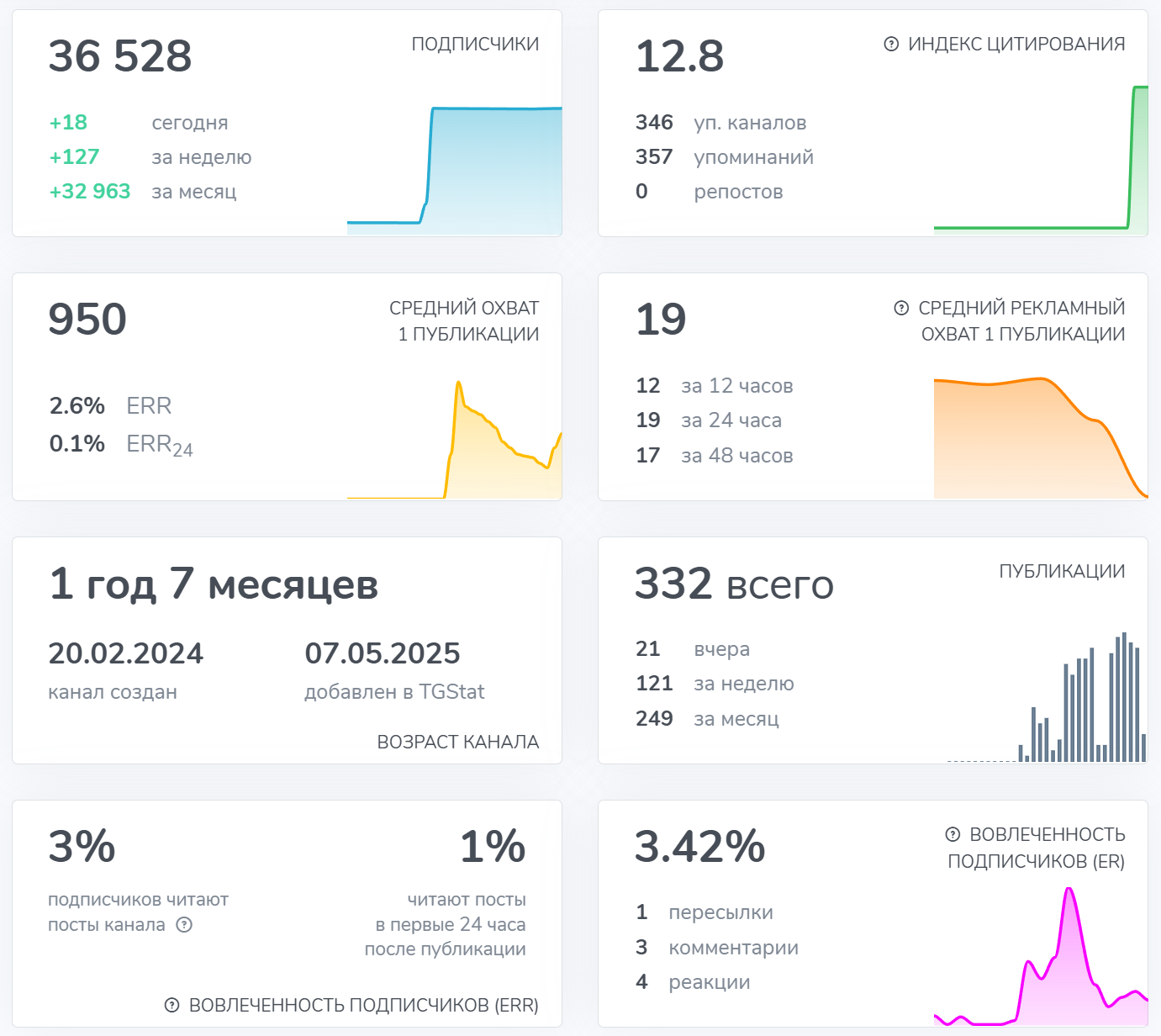The height and width of the screenshot is (1036, 1161).
Task: Click the 'упоминаний' label
Action: (753, 157)
